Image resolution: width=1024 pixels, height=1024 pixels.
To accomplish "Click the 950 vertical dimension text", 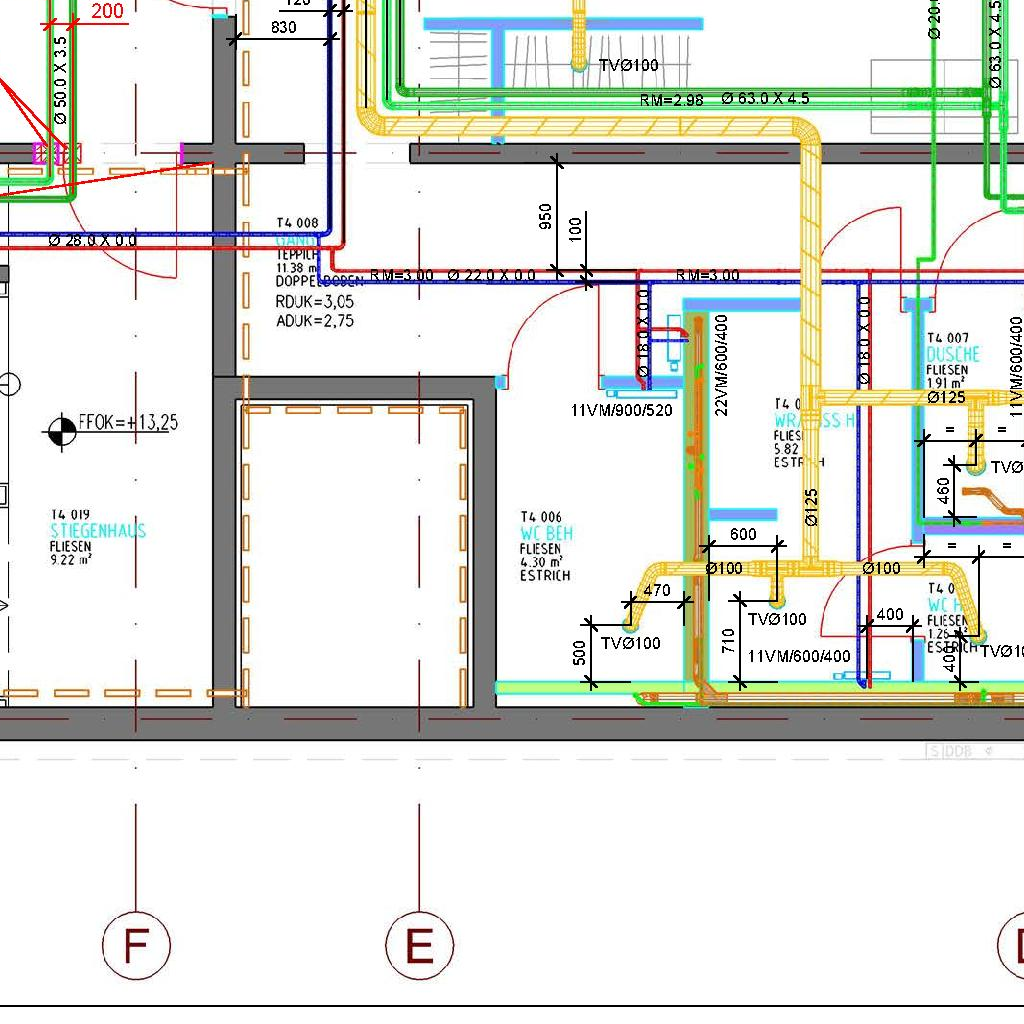I will (x=545, y=217).
